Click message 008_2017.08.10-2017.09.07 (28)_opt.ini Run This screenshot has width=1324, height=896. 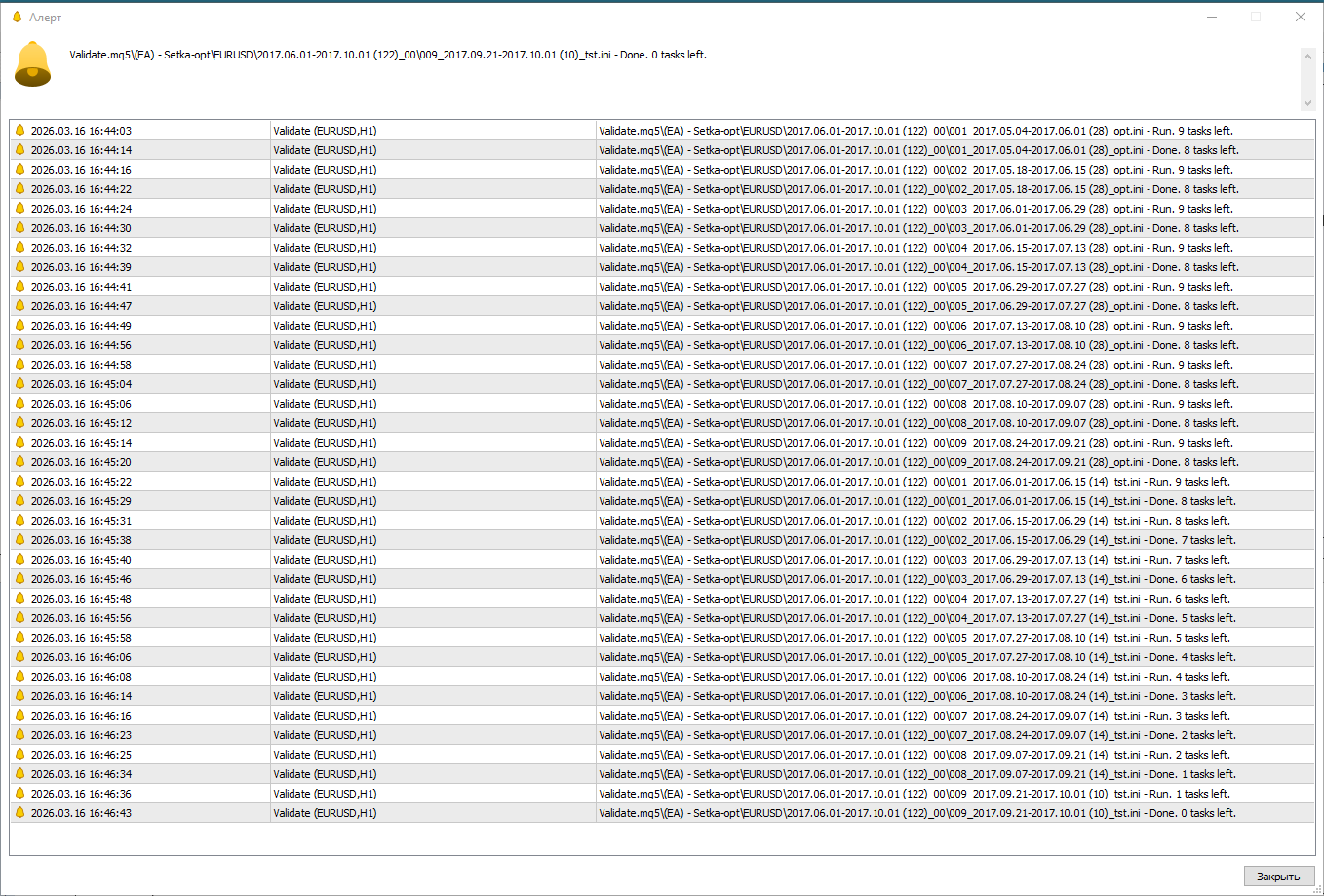[915, 404]
